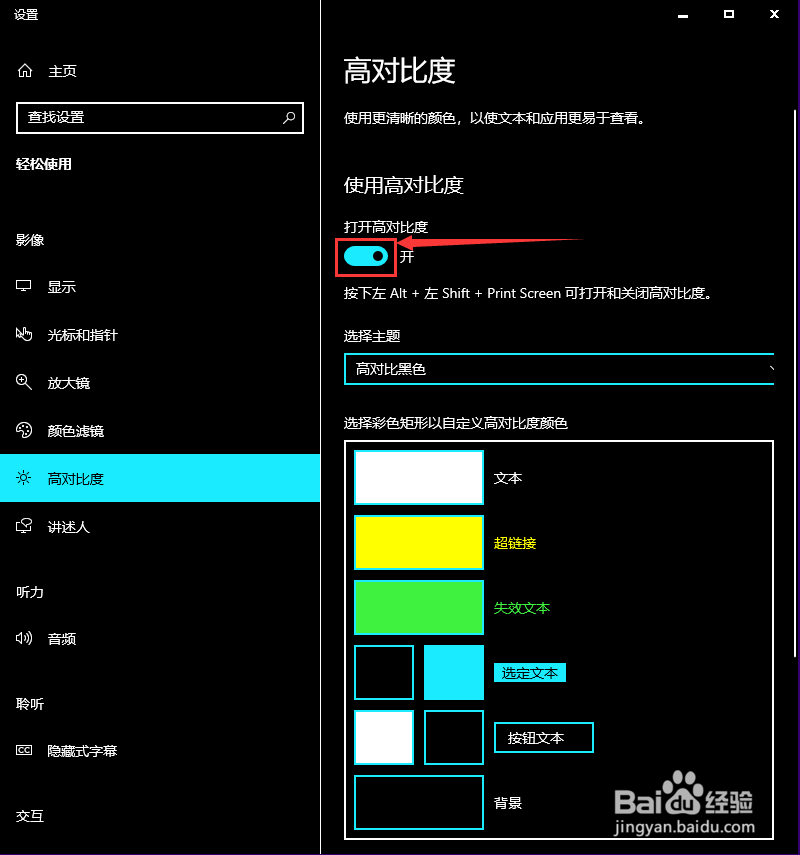Click the 文本 label beside the white swatch

click(x=508, y=478)
